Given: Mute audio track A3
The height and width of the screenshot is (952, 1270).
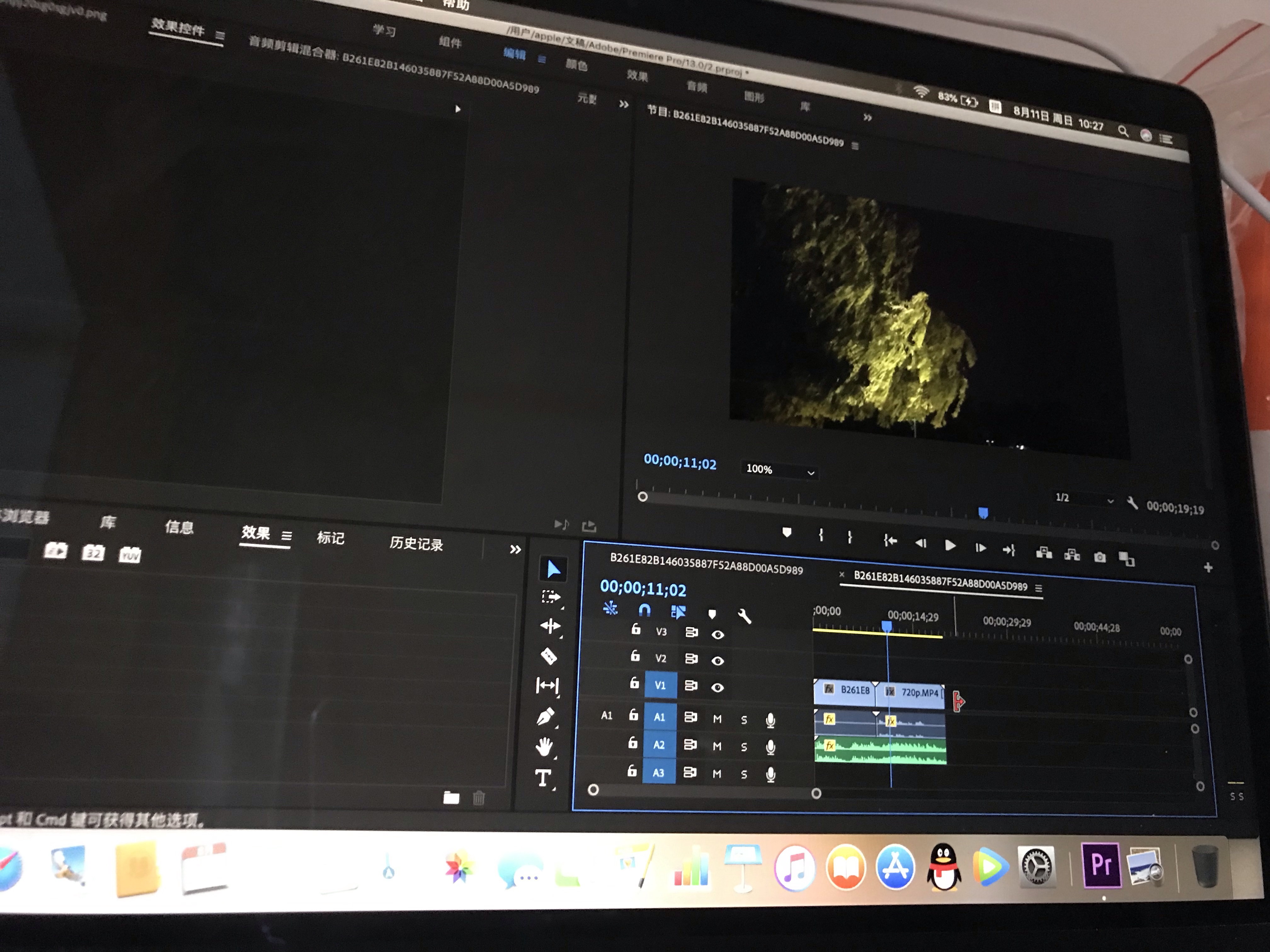Looking at the screenshot, I should tap(717, 774).
